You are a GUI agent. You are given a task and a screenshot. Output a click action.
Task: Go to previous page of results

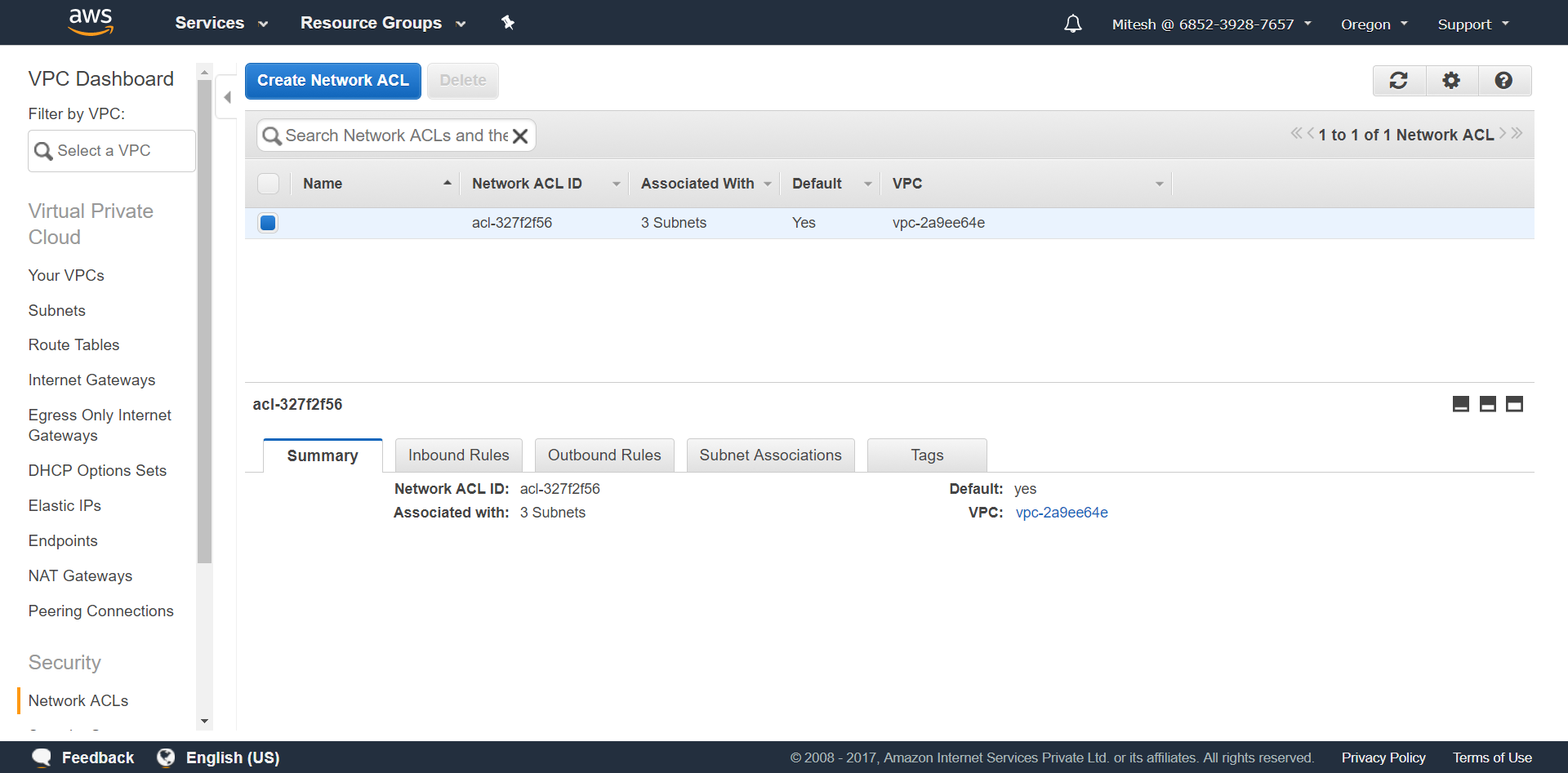pyautogui.click(x=1311, y=133)
